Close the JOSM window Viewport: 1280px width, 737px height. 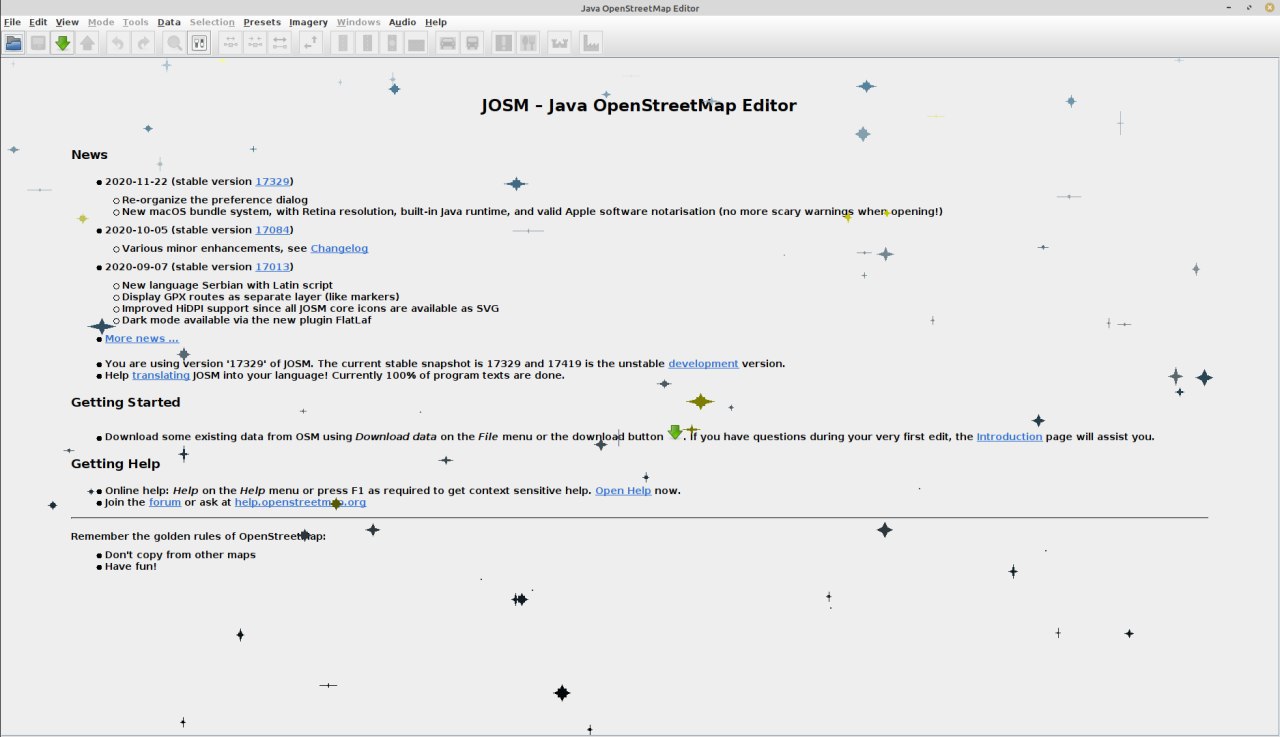[1269, 8]
